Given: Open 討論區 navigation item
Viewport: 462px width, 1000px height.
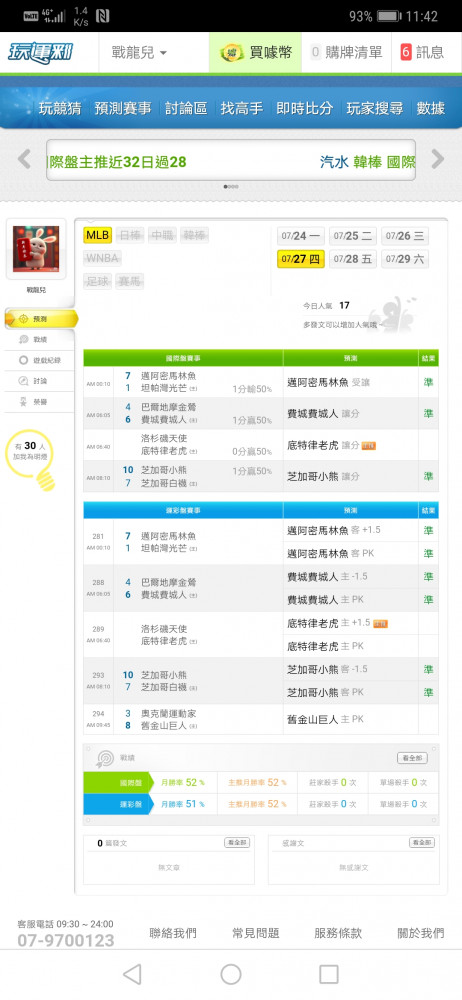Looking at the screenshot, I should (x=186, y=108).
